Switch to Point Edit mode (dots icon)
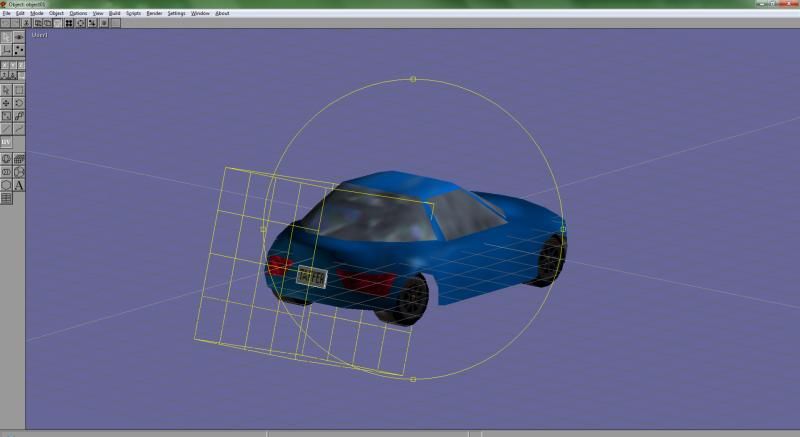Viewport: 800px width, 437px height. point(19,49)
